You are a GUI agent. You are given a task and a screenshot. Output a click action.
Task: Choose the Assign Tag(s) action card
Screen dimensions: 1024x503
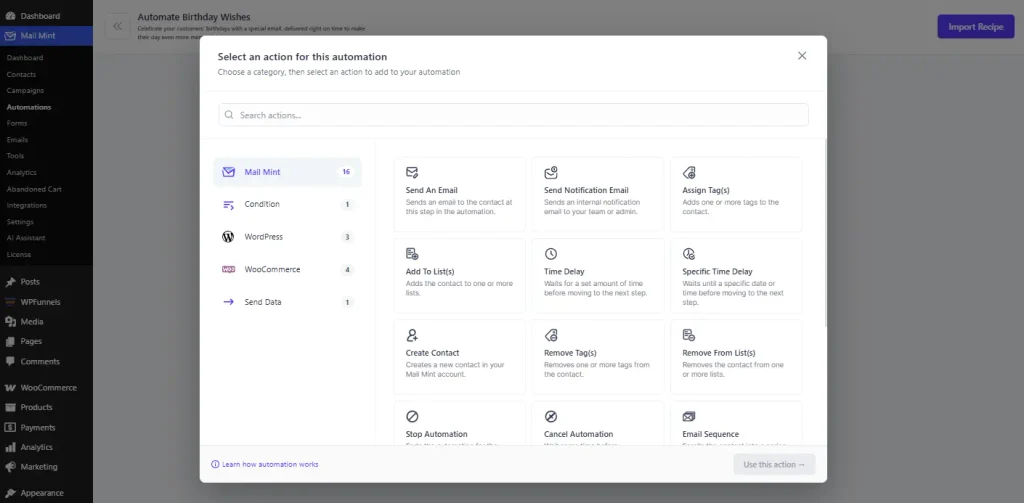coord(736,194)
